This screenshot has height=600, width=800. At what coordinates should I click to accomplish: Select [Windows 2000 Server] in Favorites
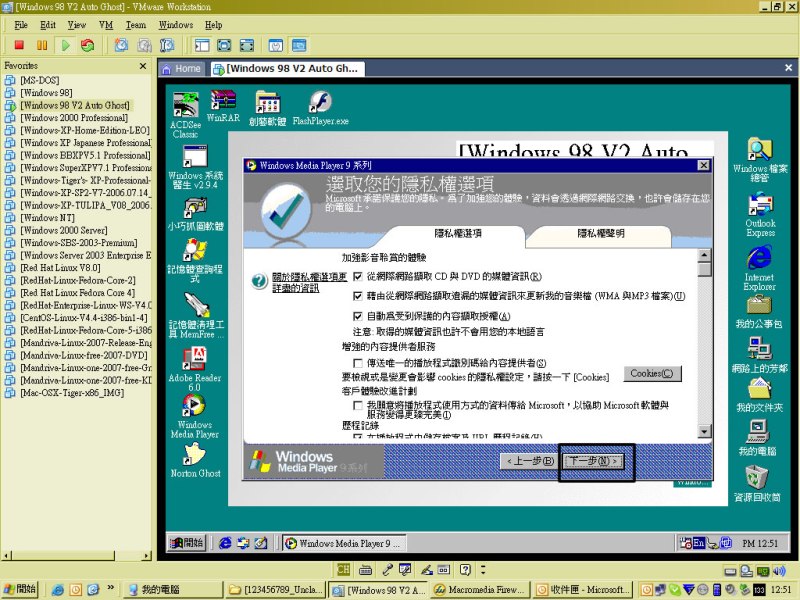pyautogui.click(x=64, y=230)
